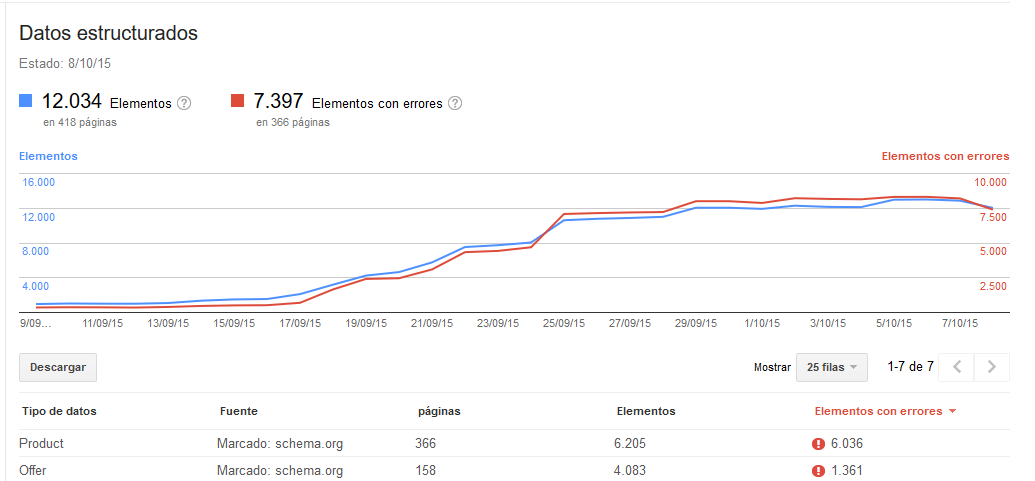Viewport: 1035px width, 481px height.
Task: Click the 10.000 right axis value
Action: tap(990, 183)
